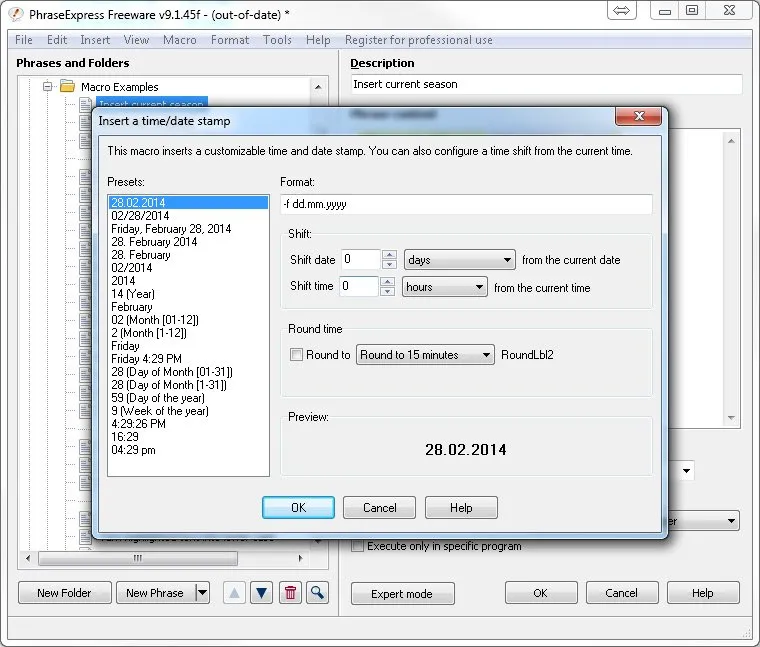The image size is (760, 647).
Task: Open the Macro menu
Action: point(180,40)
